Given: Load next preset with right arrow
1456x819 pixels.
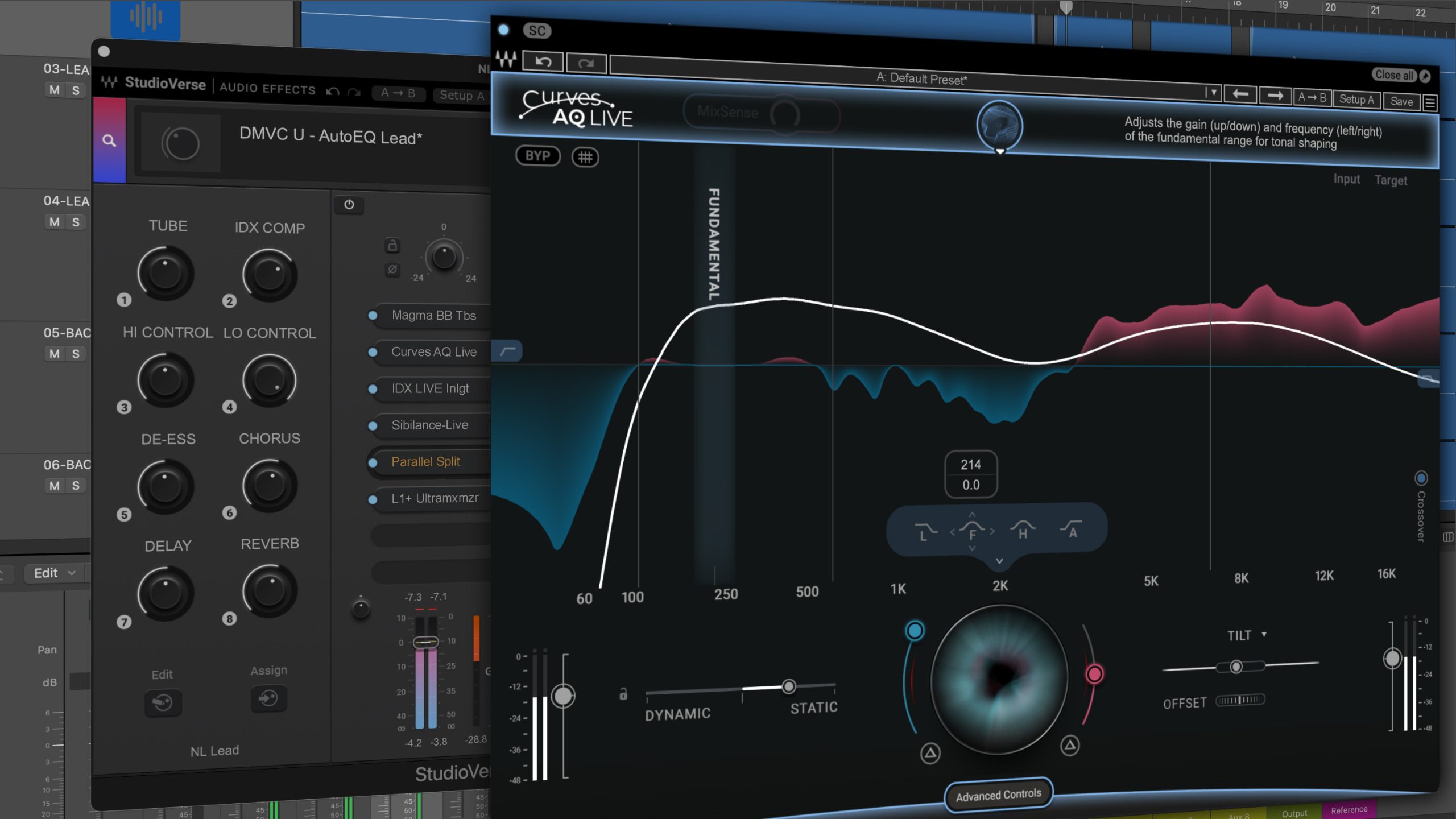Looking at the screenshot, I should pos(1275,96).
